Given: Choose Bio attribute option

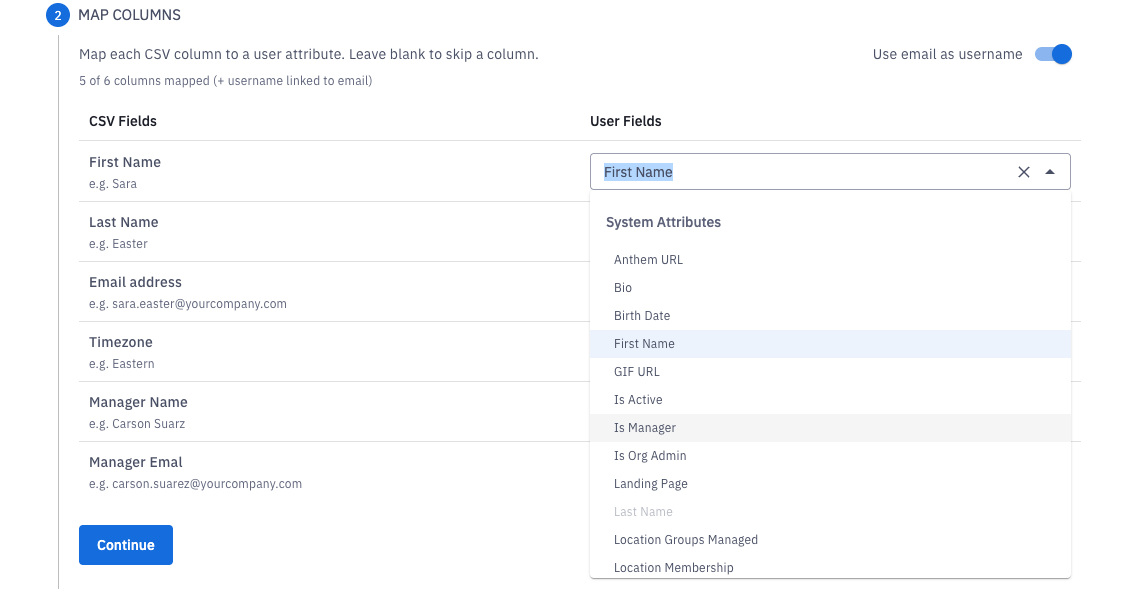Looking at the screenshot, I should tap(830, 288).
